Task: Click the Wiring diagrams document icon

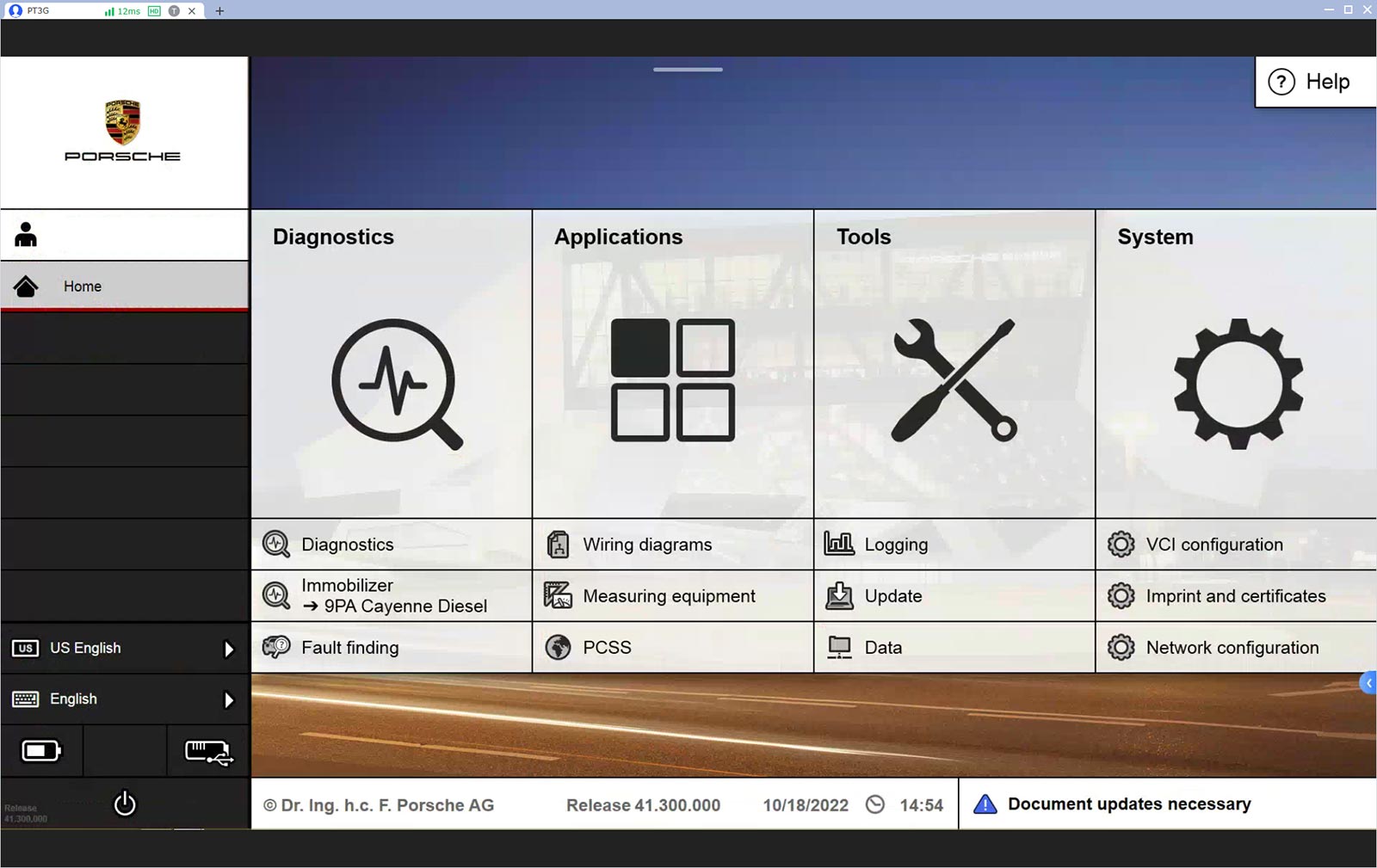Action: (558, 545)
